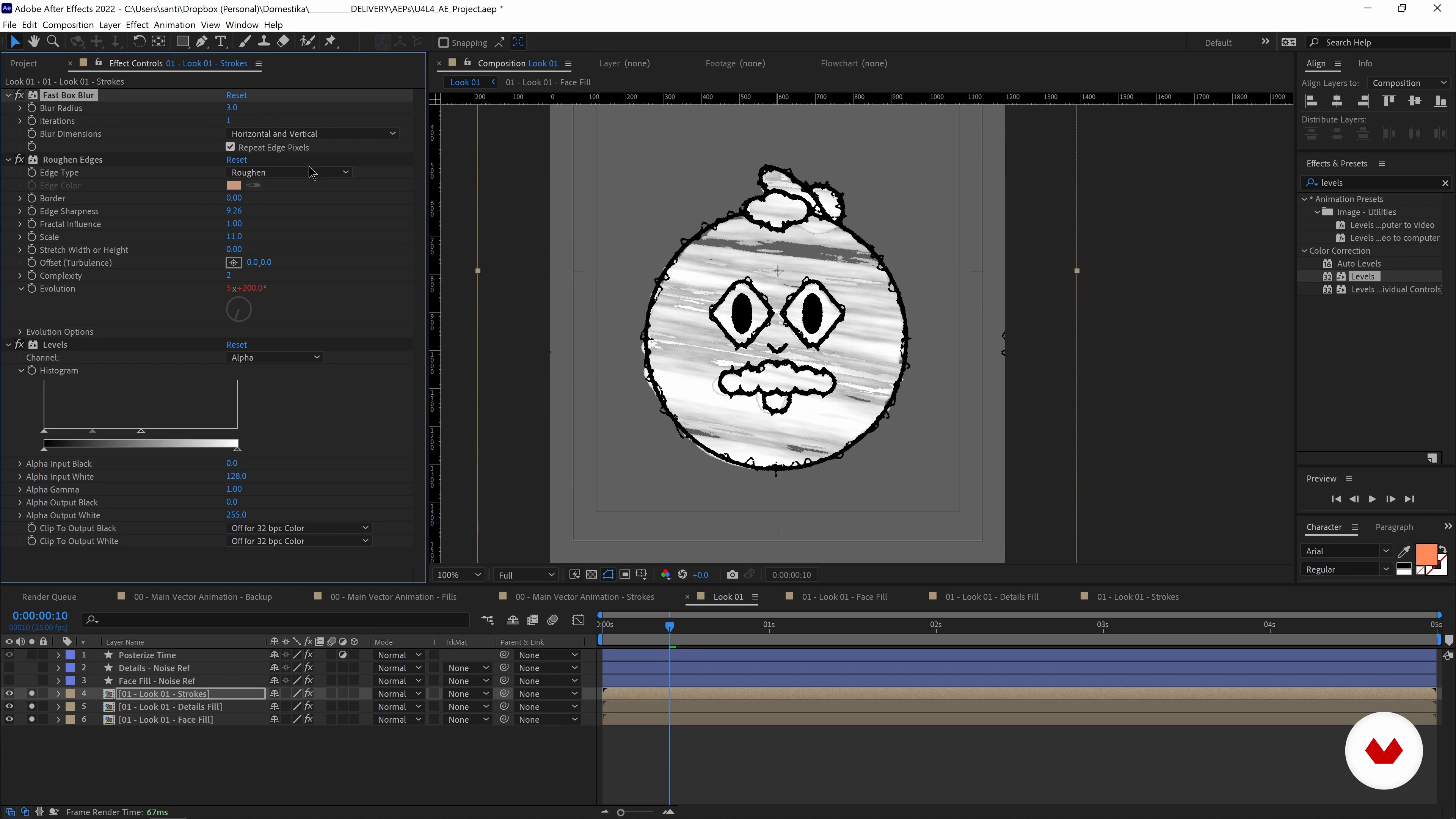
Task: Switch to the Project panel tab
Action: point(24,63)
